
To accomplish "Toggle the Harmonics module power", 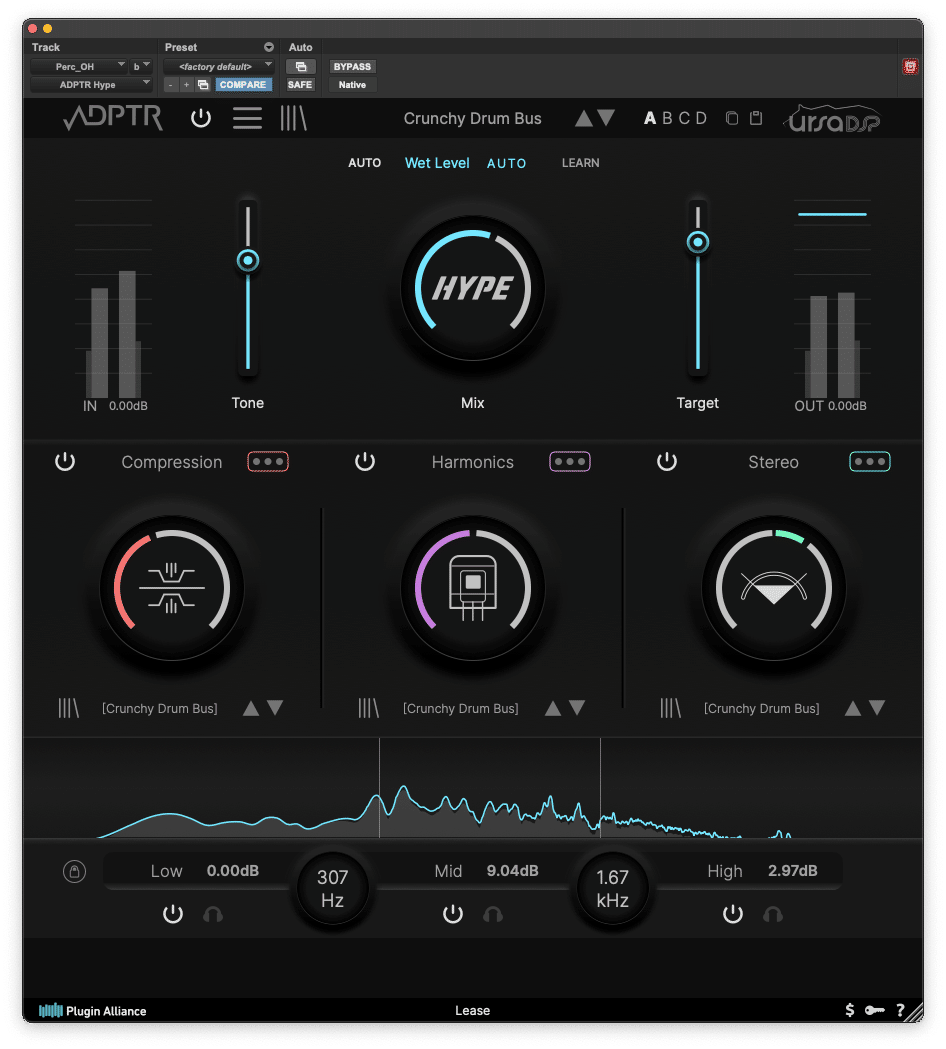I will 365,462.
